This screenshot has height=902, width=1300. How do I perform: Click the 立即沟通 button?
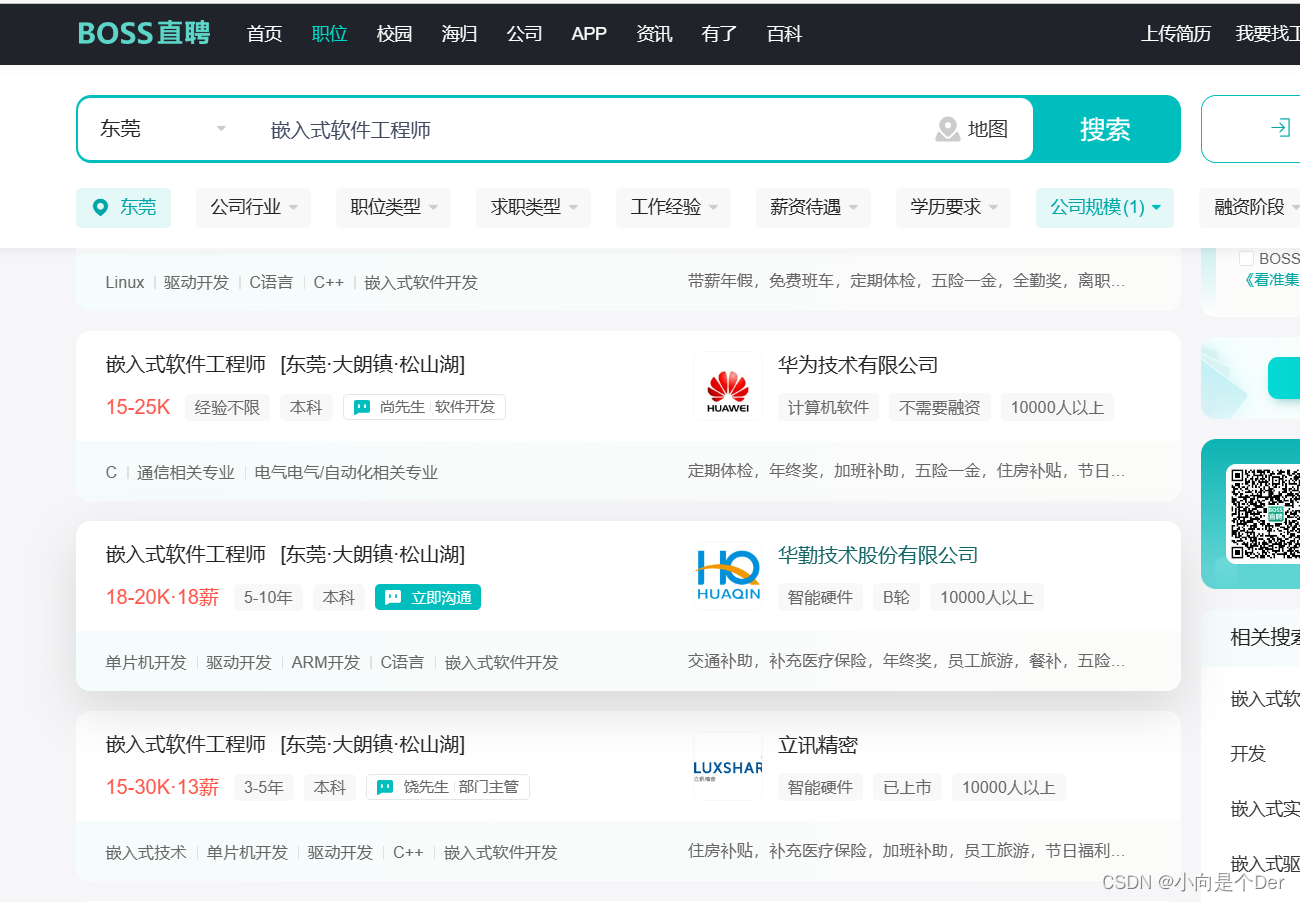point(428,597)
